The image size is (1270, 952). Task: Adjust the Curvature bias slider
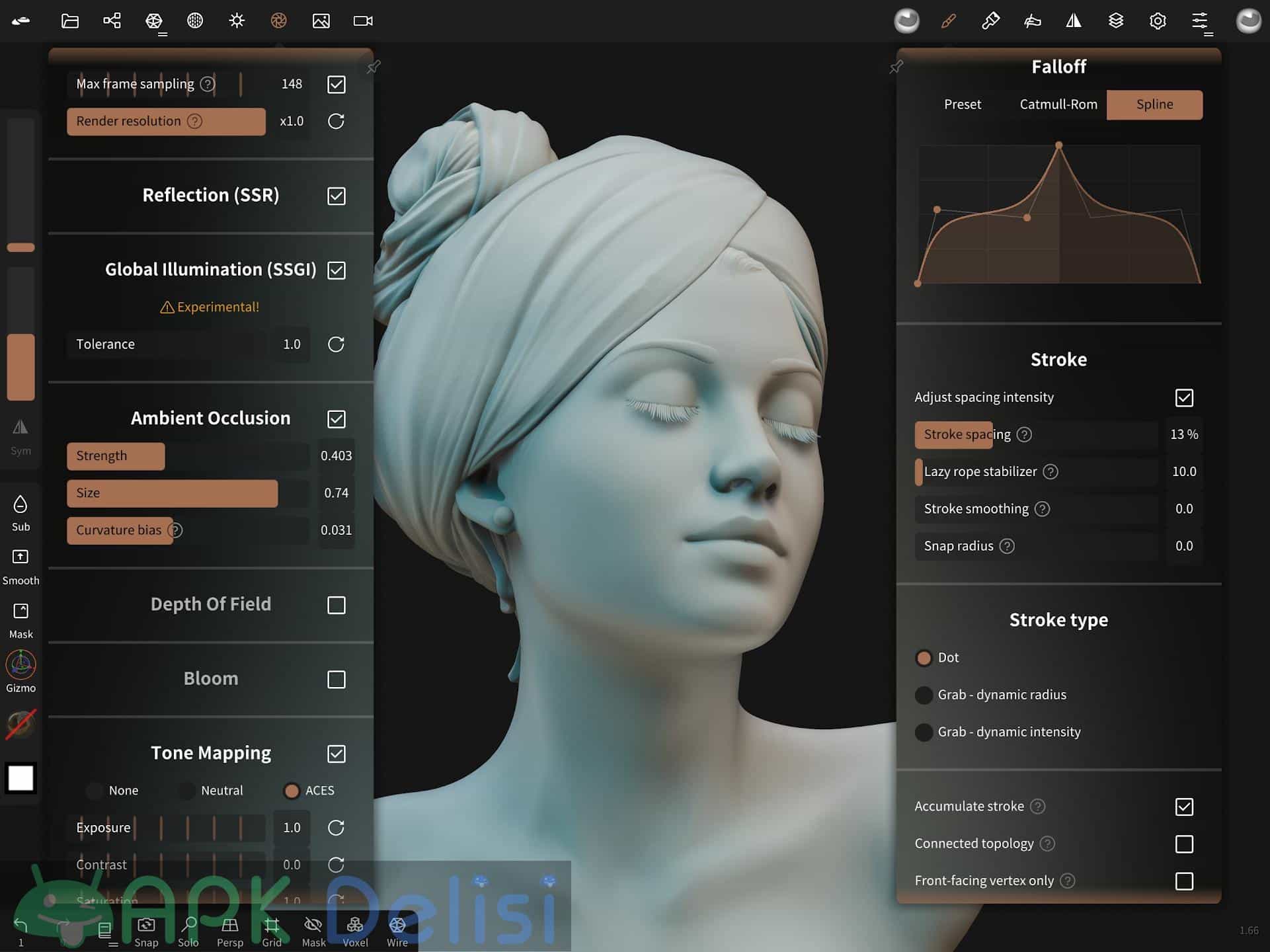tap(188, 530)
